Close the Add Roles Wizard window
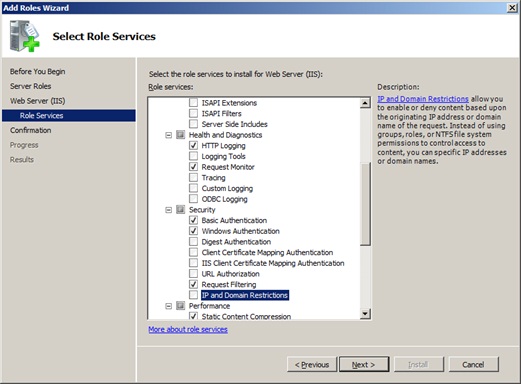The image size is (521, 384). pyautogui.click(x=512, y=7)
